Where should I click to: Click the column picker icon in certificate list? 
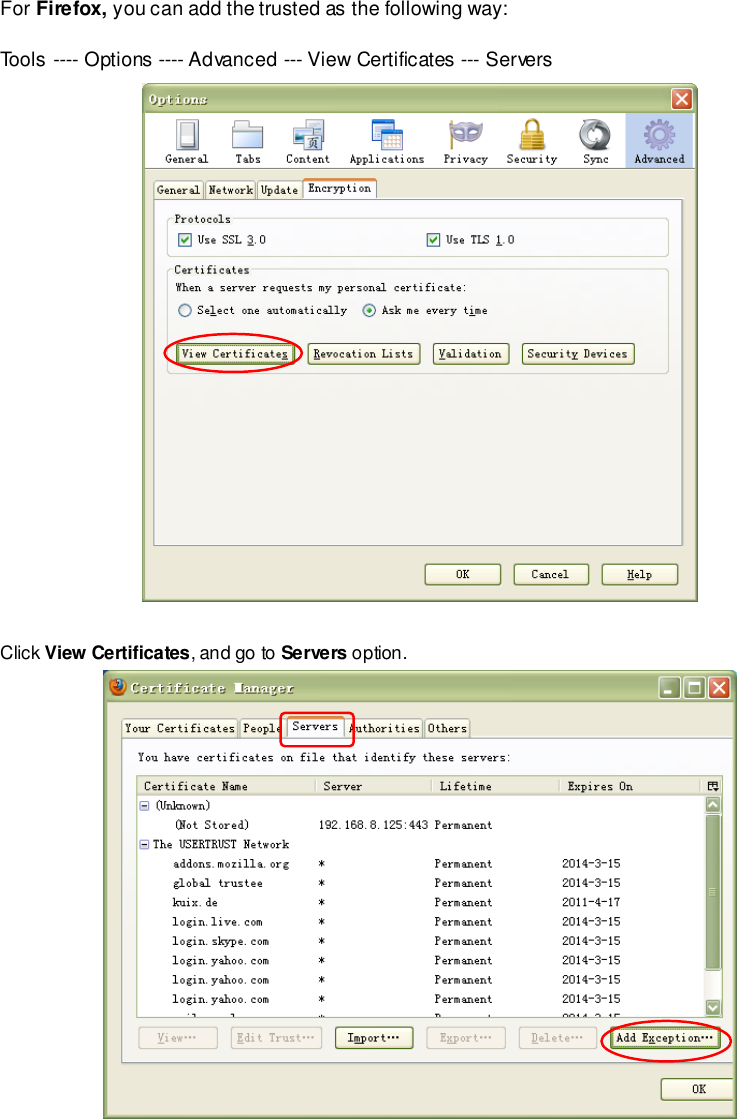pos(712,786)
